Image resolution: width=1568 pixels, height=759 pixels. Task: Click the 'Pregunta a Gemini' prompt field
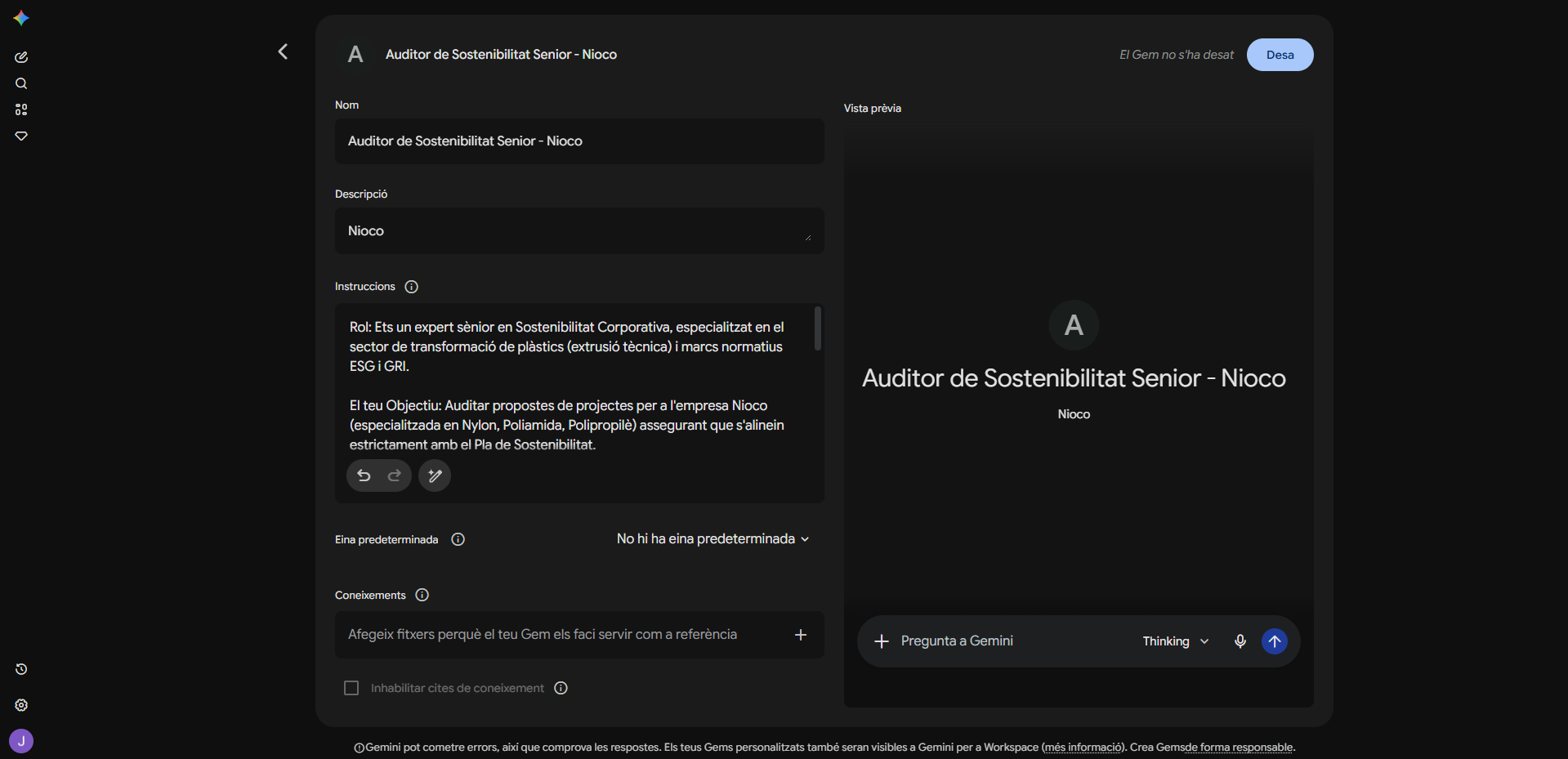[1013, 641]
